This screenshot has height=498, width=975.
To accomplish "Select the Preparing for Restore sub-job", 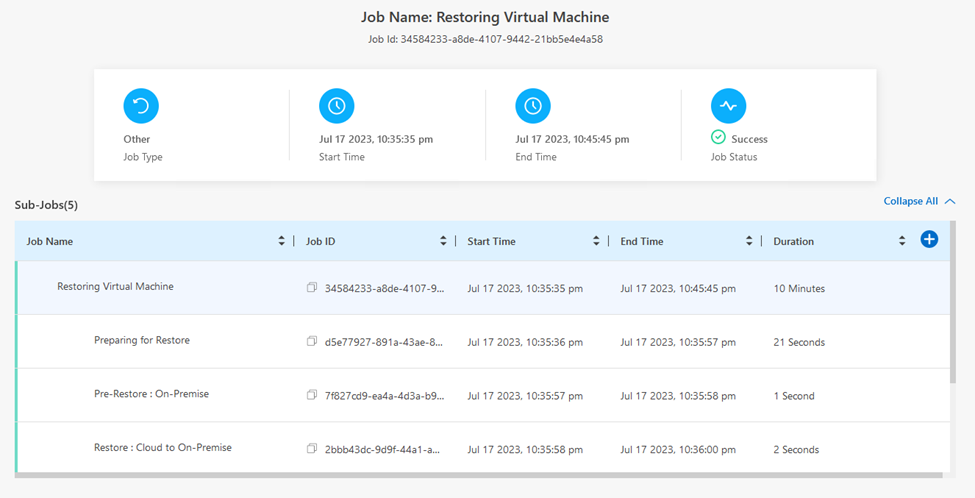I will [483, 341].
